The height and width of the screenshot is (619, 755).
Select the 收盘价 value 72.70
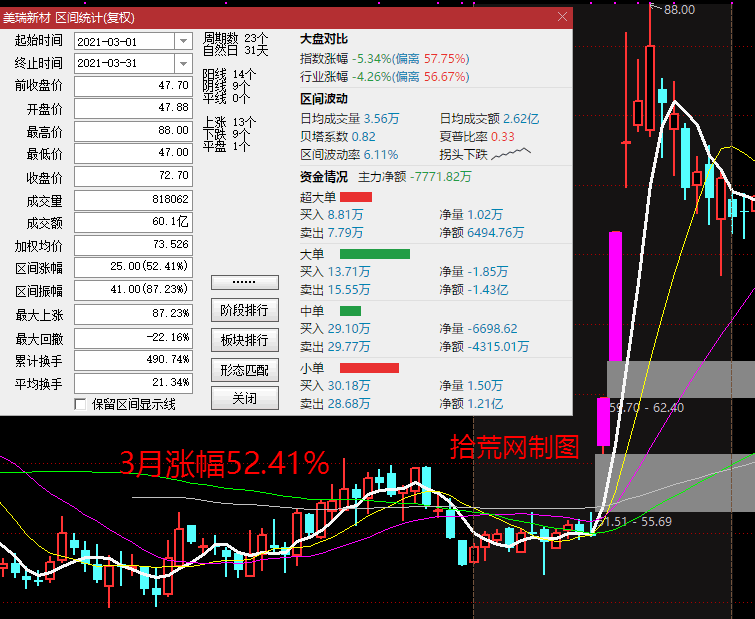click(133, 176)
